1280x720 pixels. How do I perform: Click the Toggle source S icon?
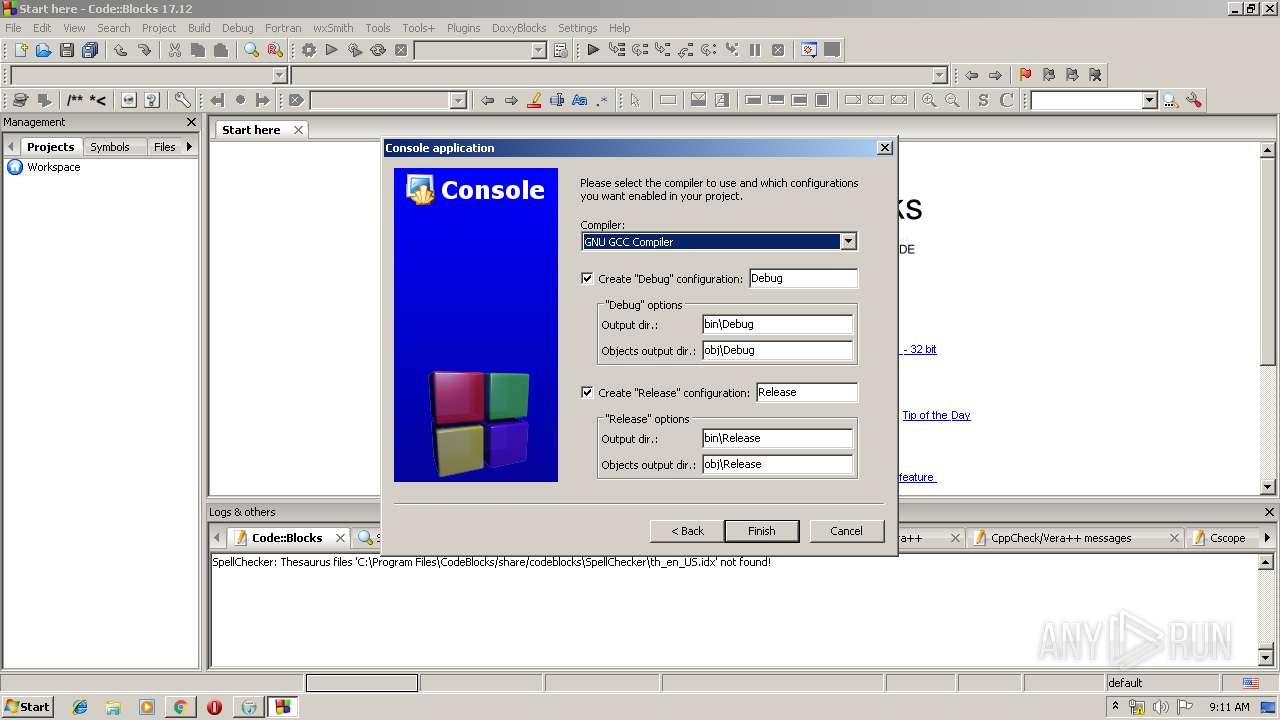[983, 100]
